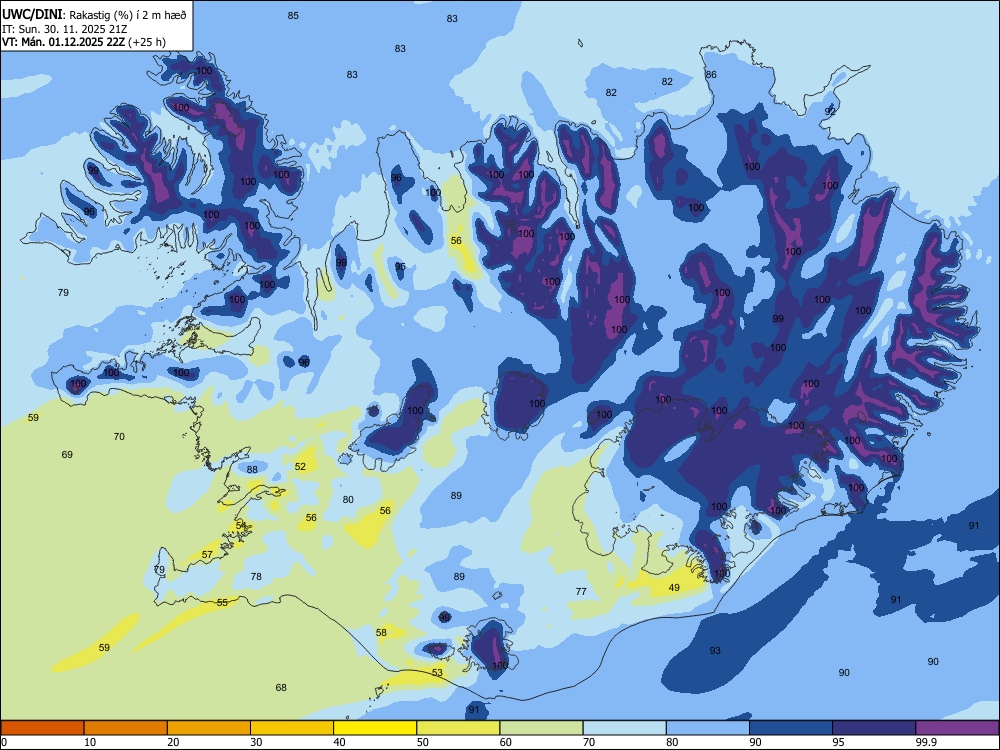Click the humidity value 58 on the map

point(381,633)
